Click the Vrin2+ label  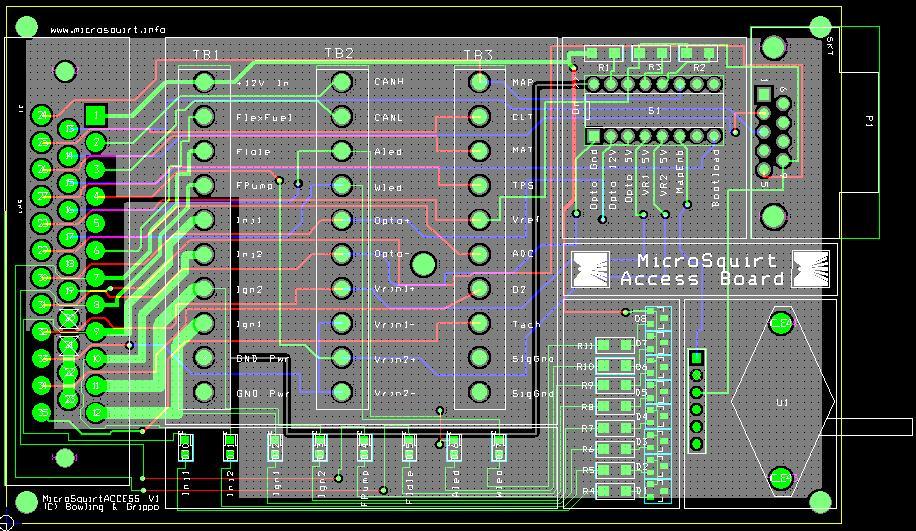point(395,359)
